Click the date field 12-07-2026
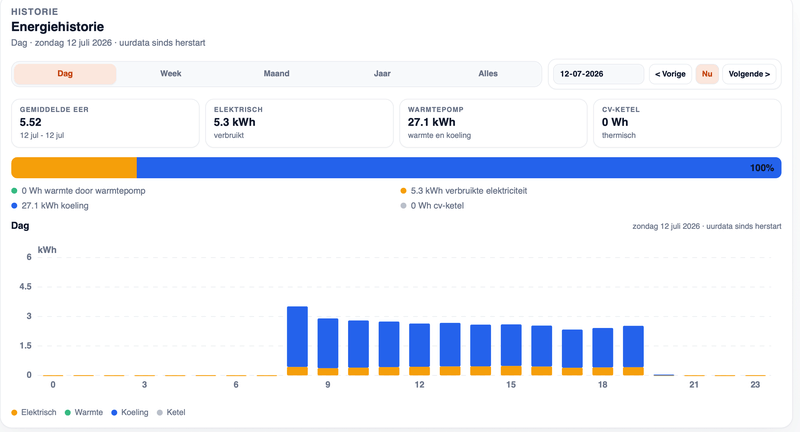Screen dimensions: 800x432 tap(598, 74)
